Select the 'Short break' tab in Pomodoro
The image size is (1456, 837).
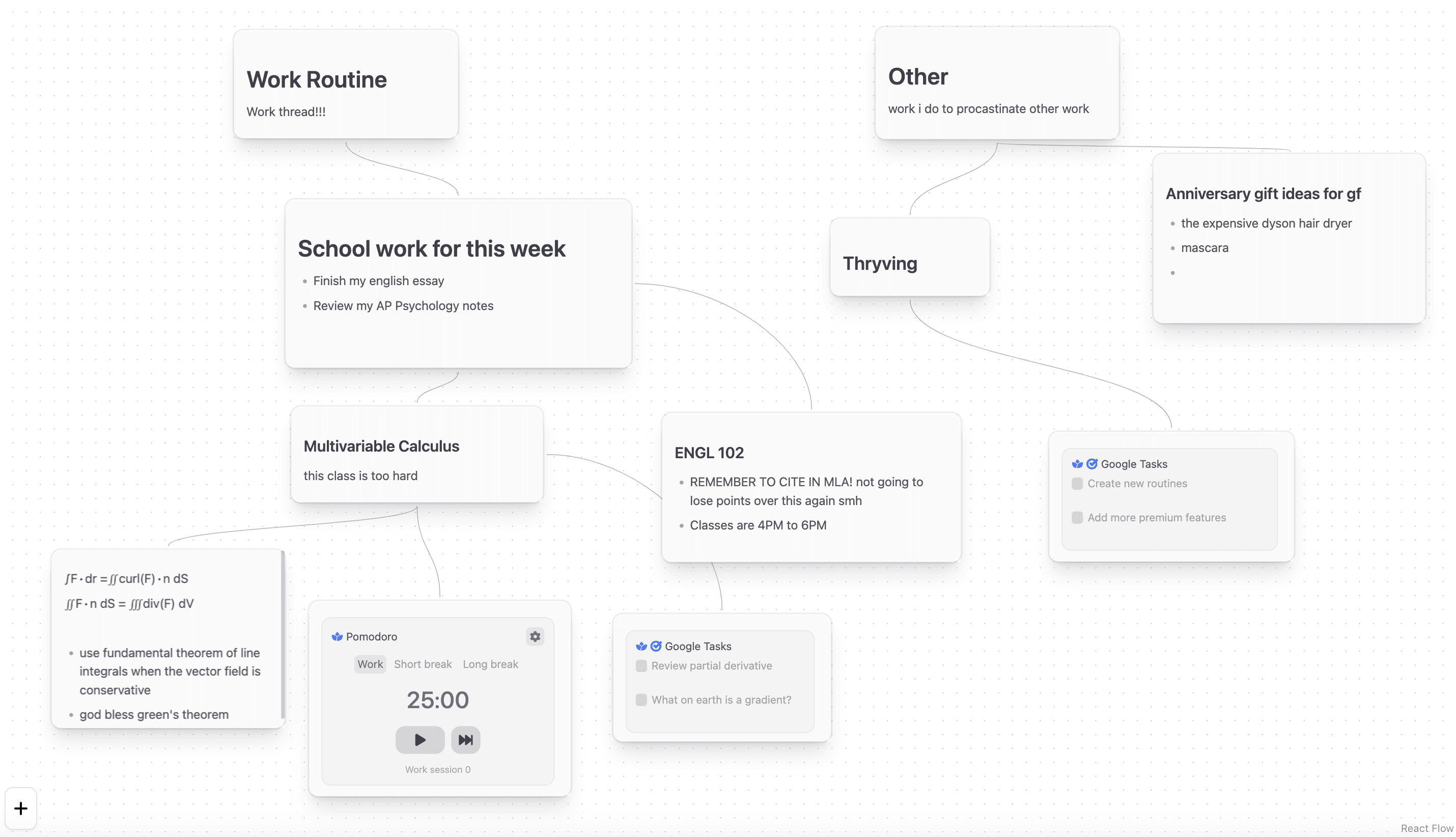[x=423, y=663]
